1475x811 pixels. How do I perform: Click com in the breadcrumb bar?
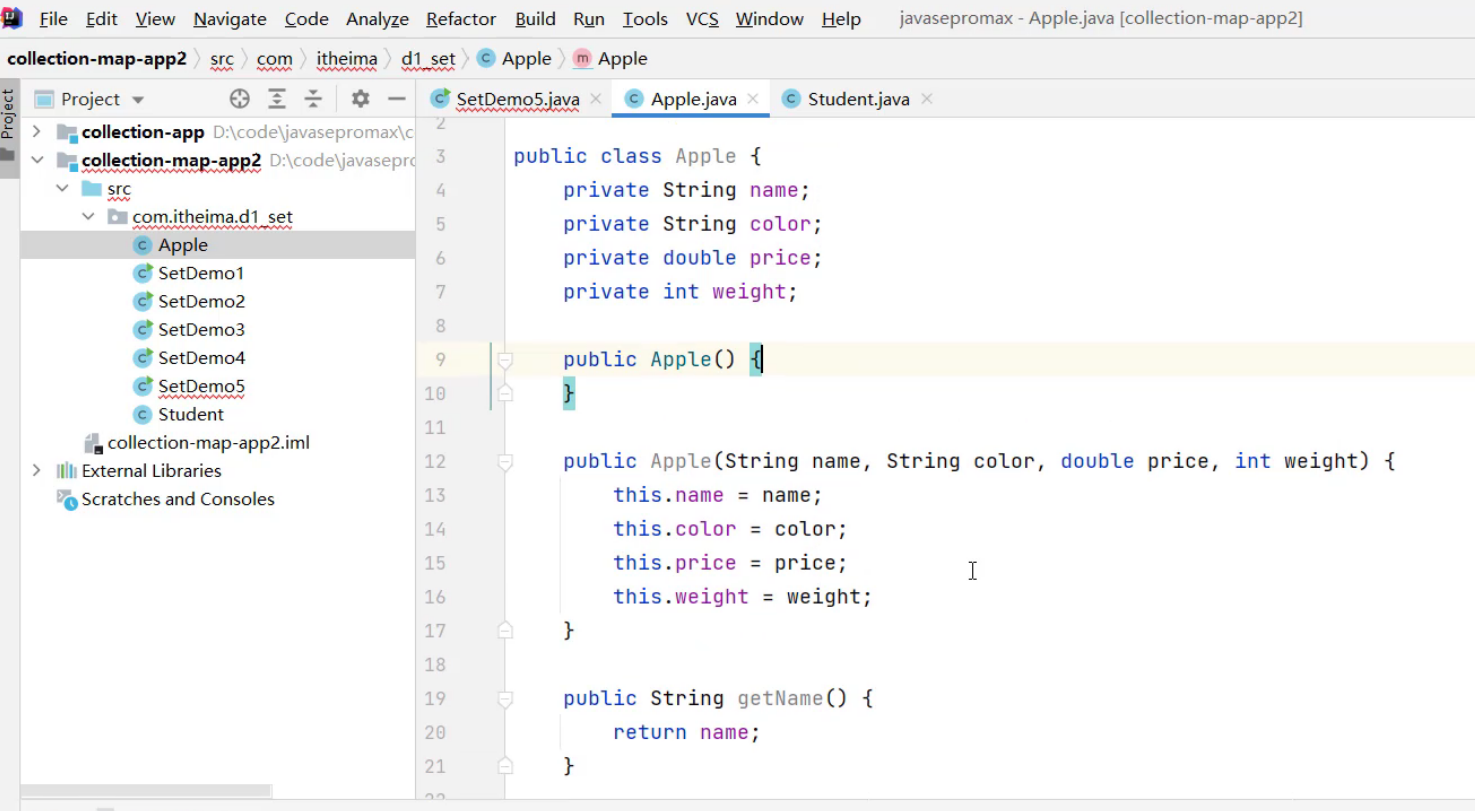click(274, 59)
